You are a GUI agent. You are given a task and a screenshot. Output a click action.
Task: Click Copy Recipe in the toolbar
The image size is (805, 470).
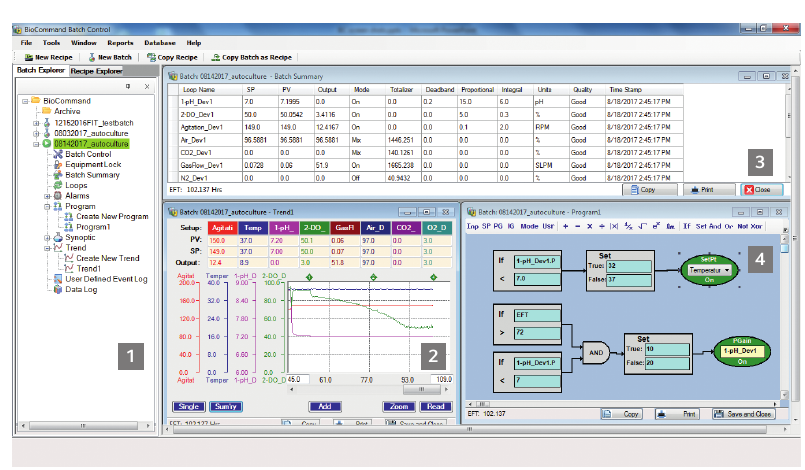click(x=172, y=57)
